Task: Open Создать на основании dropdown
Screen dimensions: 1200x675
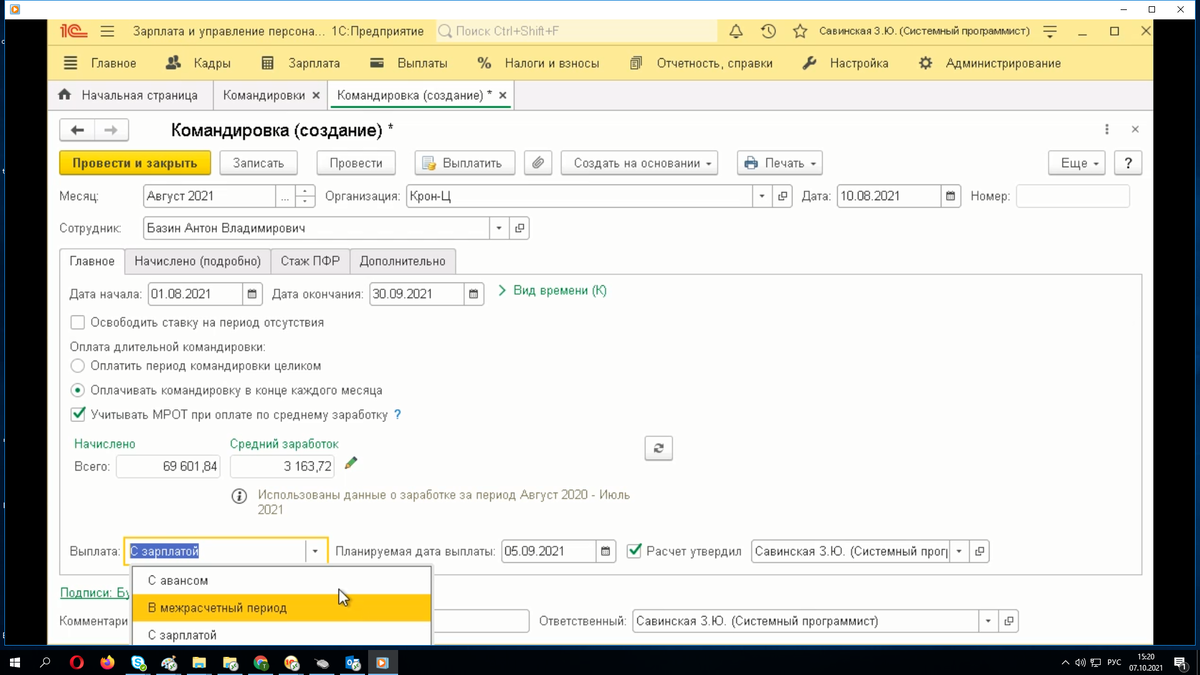Action: 640,163
